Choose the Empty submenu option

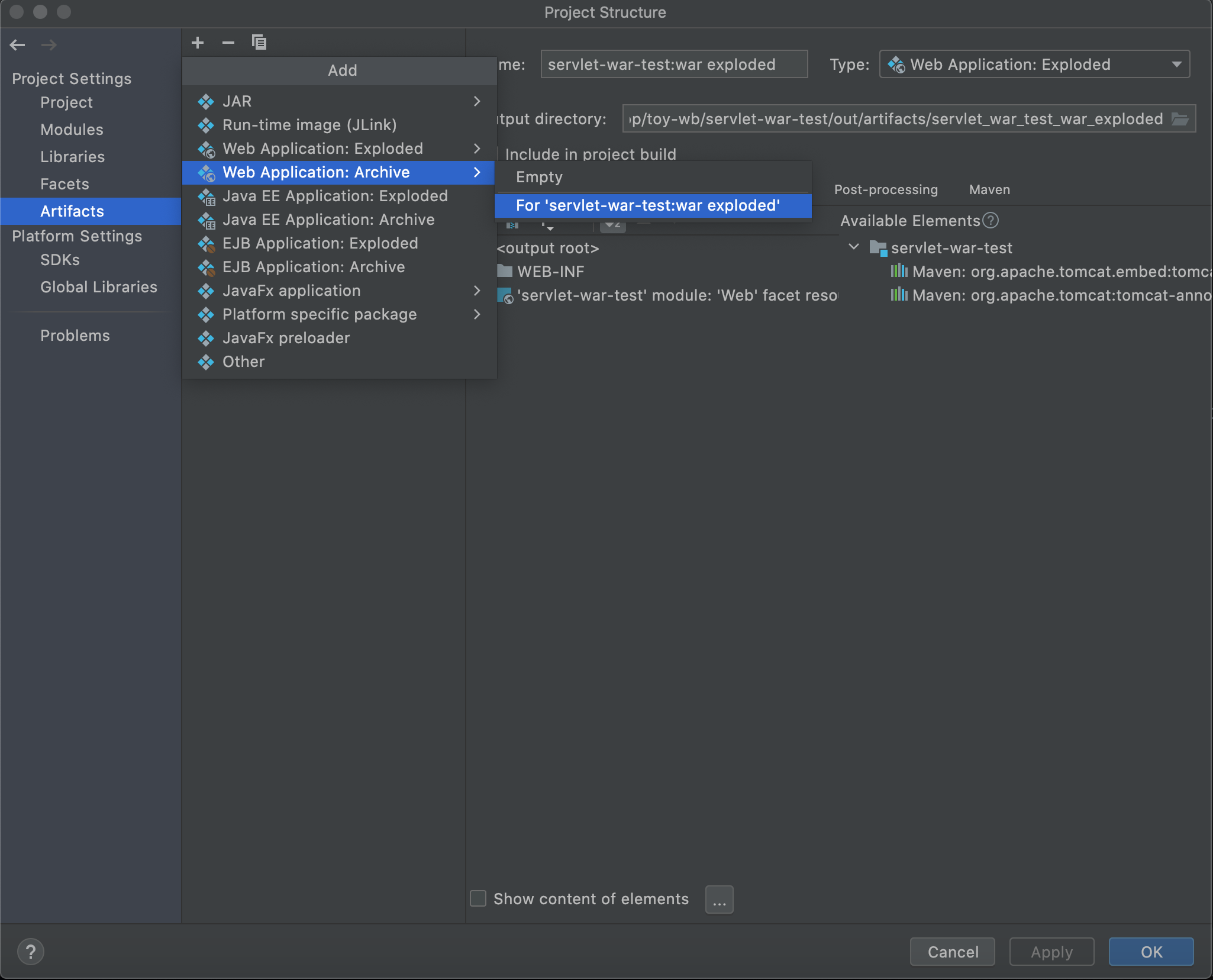click(x=540, y=177)
